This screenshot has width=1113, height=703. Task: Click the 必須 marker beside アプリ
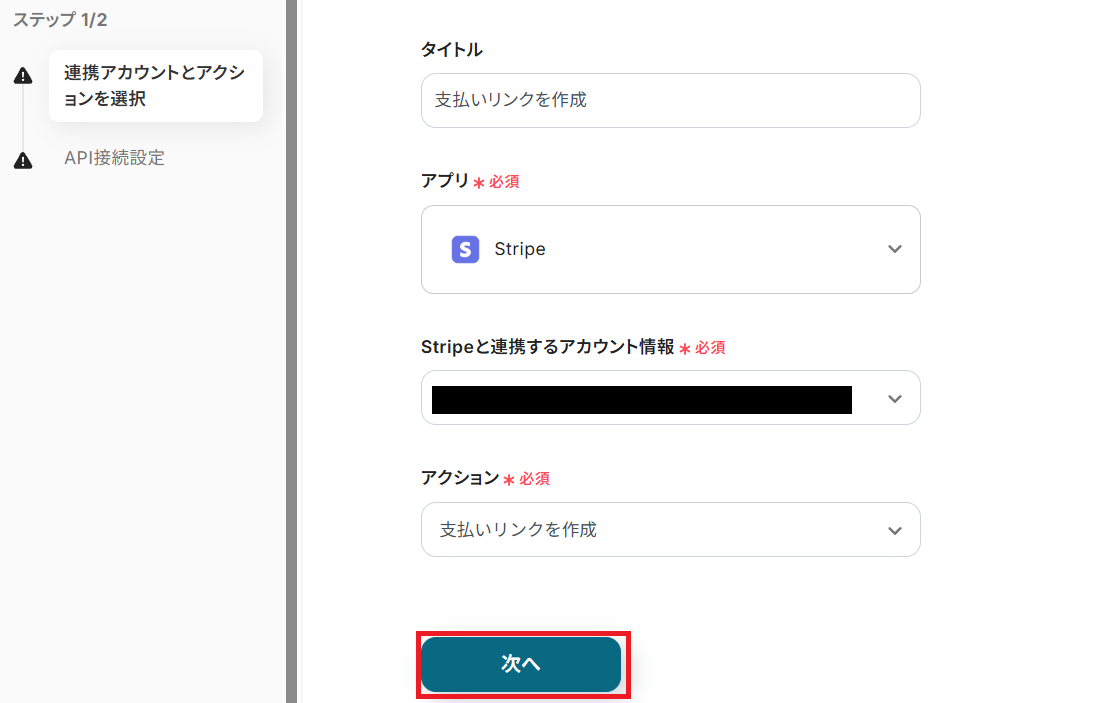pos(503,182)
